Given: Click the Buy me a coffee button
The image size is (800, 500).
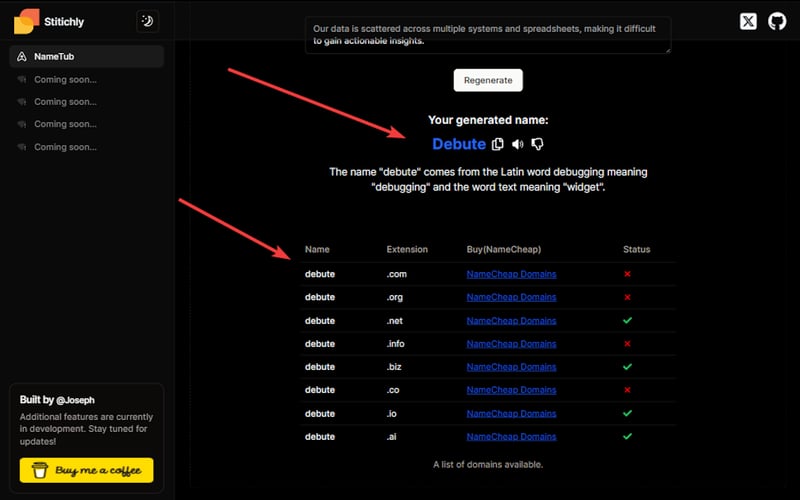Looking at the screenshot, I should (x=86, y=470).
